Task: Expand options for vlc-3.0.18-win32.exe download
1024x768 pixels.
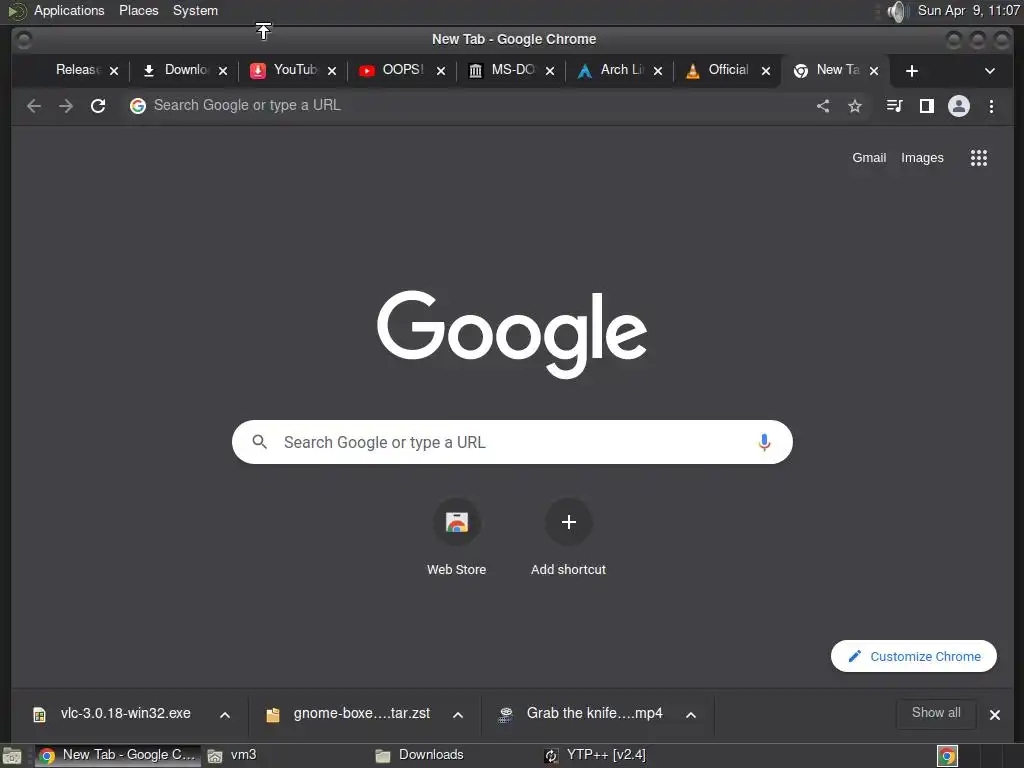Action: [225, 715]
